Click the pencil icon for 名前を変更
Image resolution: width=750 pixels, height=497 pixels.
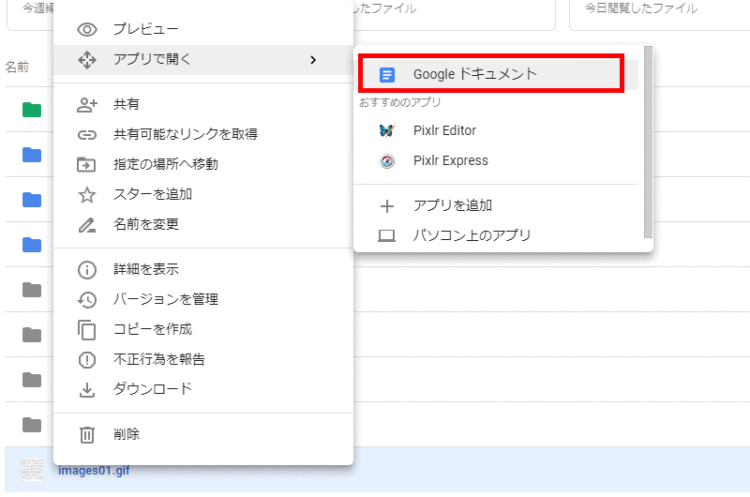tap(87, 224)
